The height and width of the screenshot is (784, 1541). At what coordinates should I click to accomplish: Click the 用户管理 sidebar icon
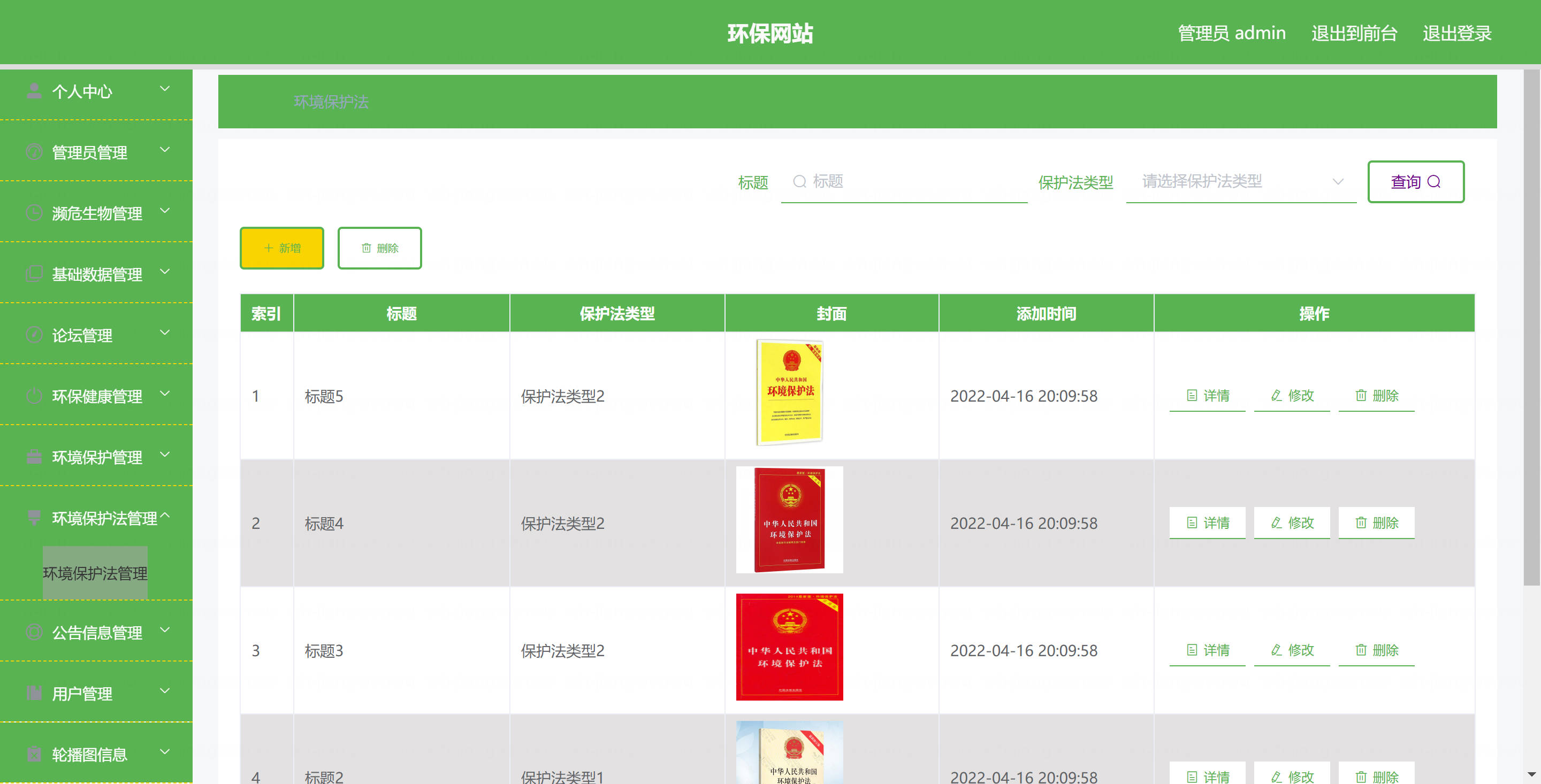click(x=34, y=693)
